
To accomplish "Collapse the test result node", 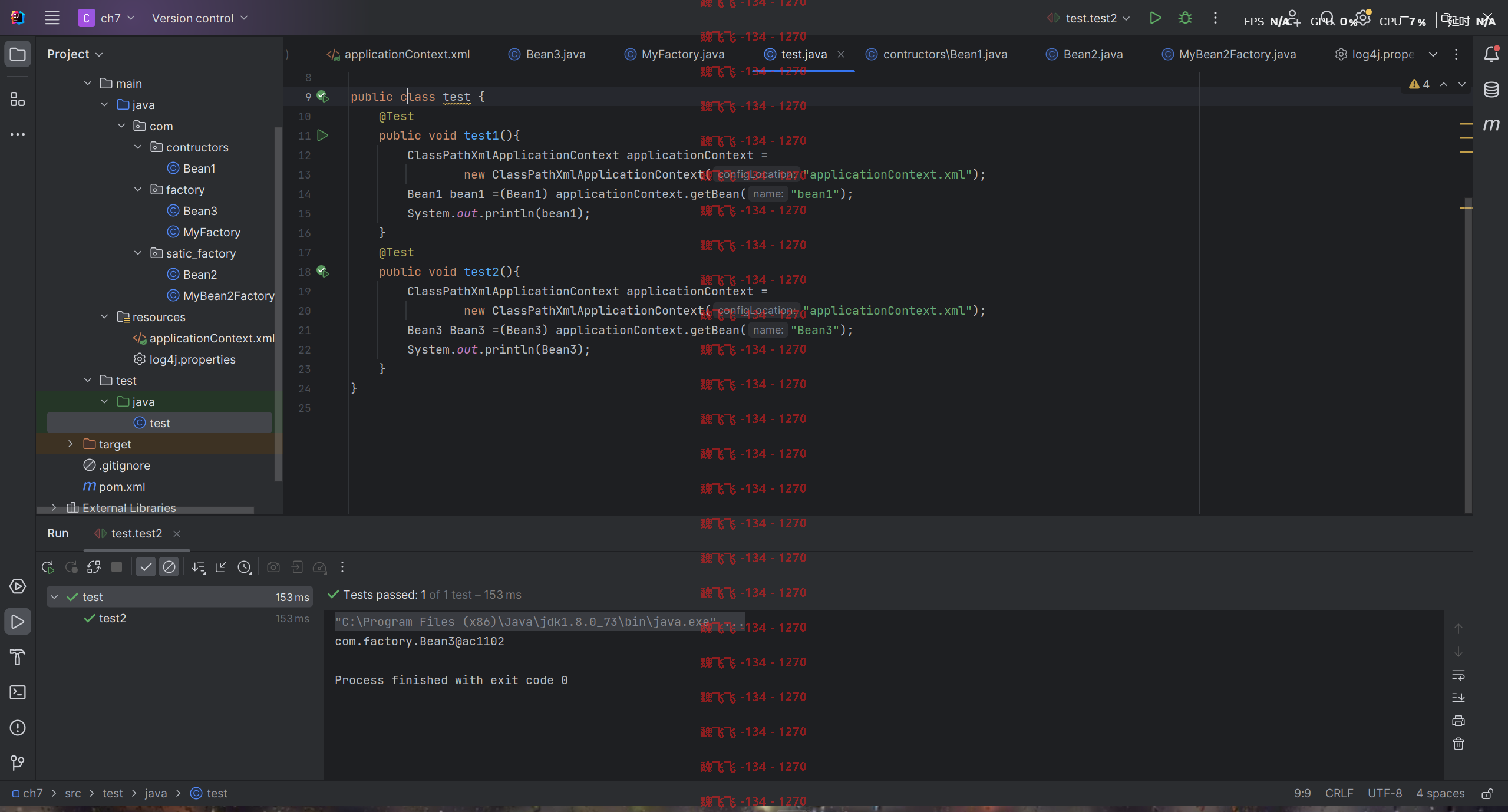I will point(54,597).
